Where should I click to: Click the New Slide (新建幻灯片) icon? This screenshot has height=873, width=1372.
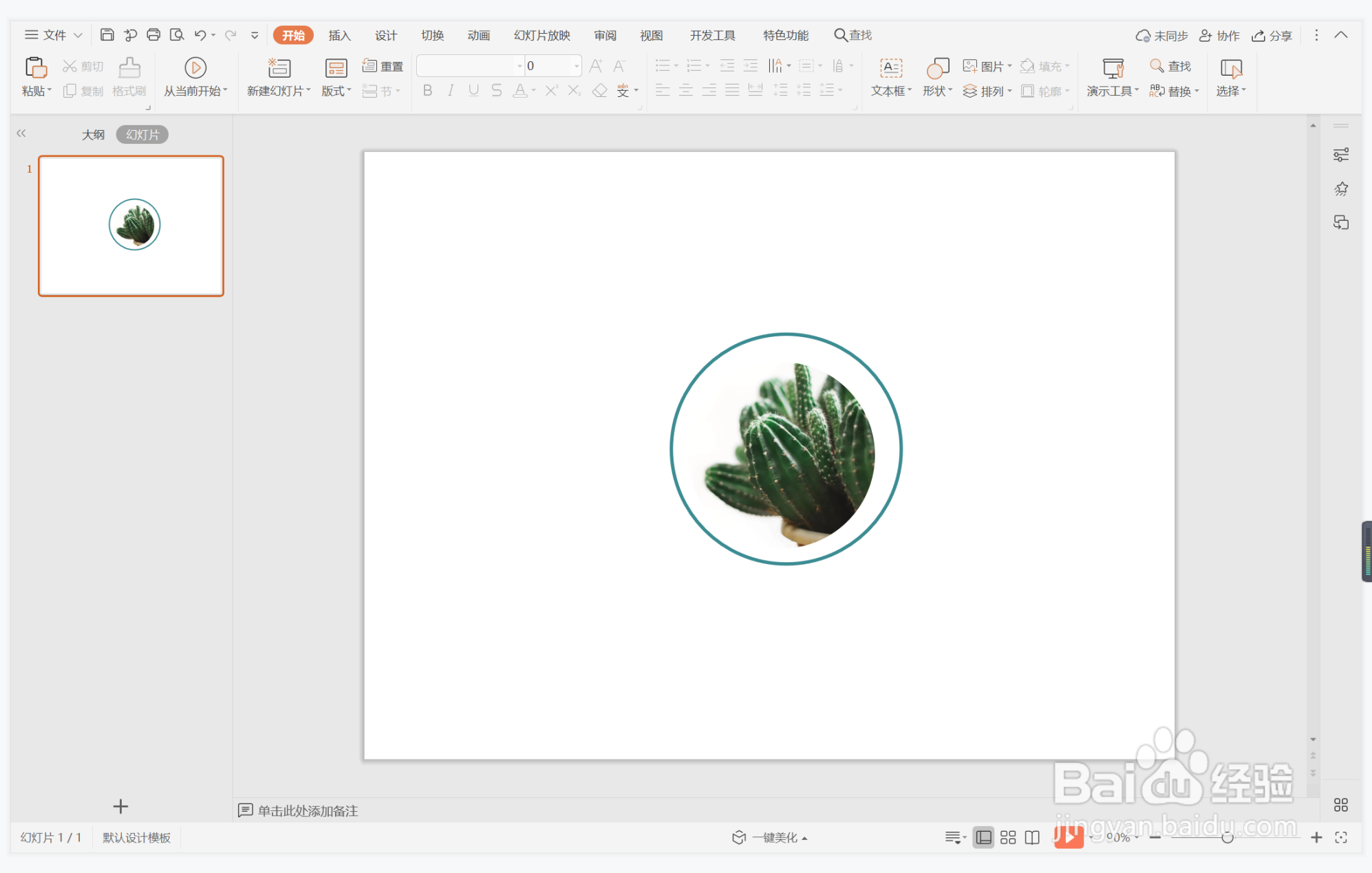pyautogui.click(x=279, y=68)
